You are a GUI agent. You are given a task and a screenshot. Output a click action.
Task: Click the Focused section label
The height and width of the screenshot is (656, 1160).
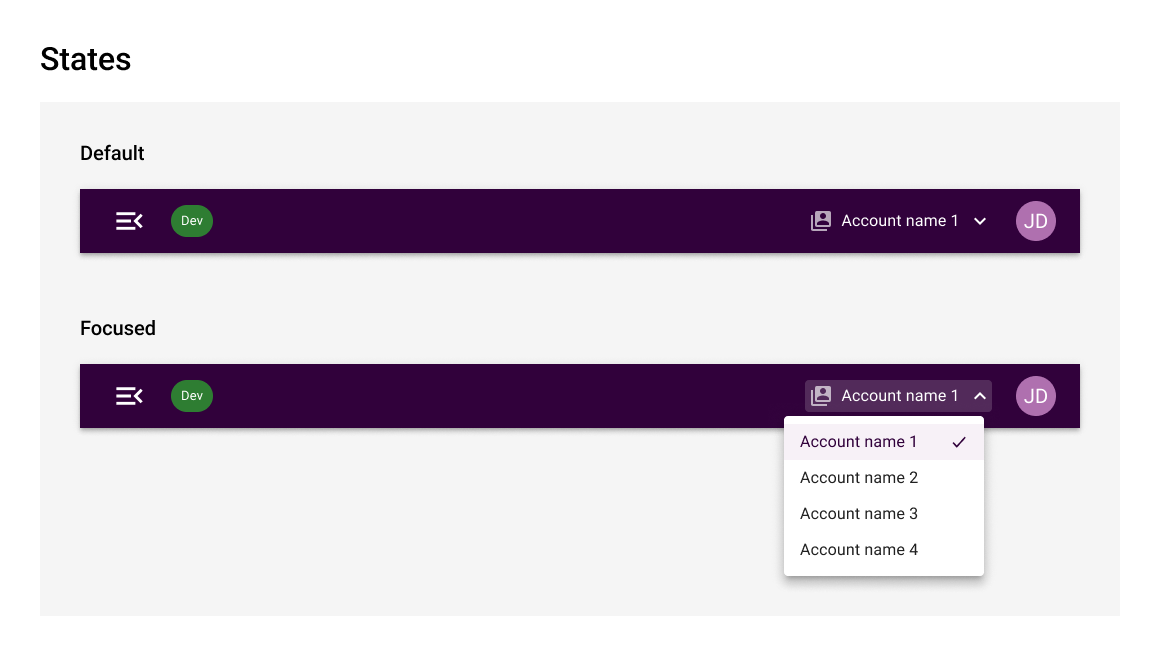click(x=118, y=328)
